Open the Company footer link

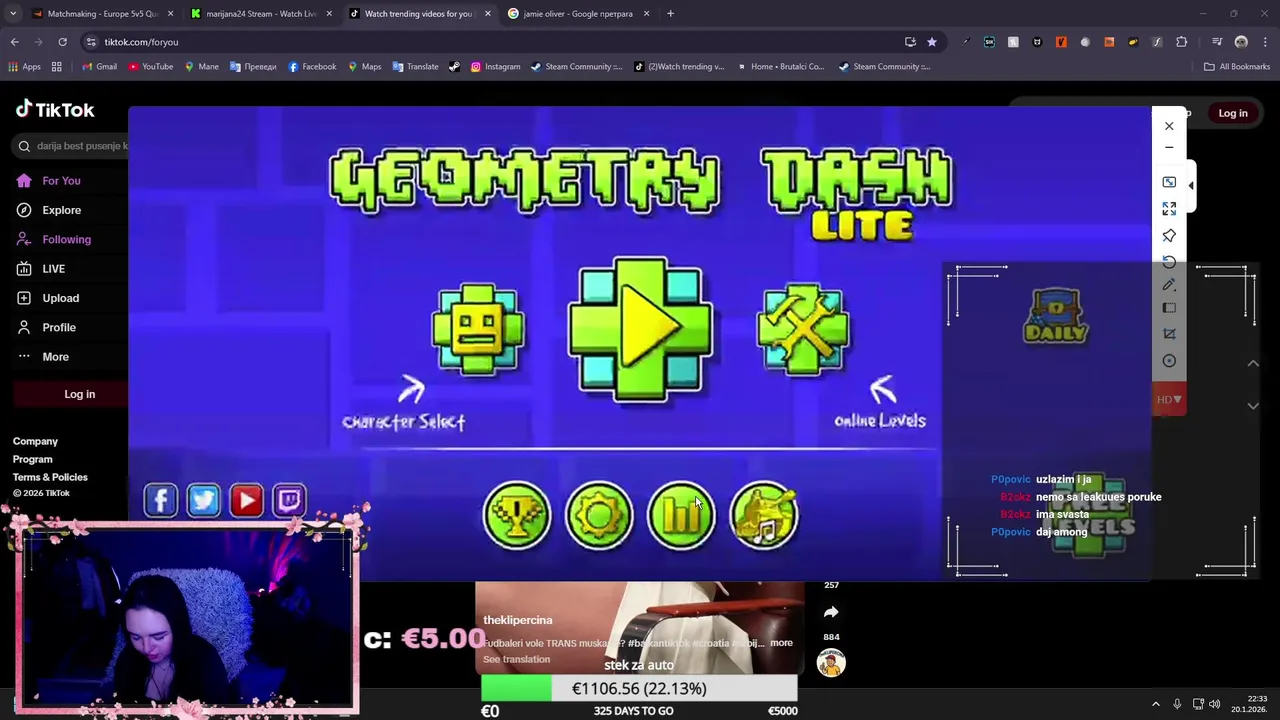click(35, 441)
